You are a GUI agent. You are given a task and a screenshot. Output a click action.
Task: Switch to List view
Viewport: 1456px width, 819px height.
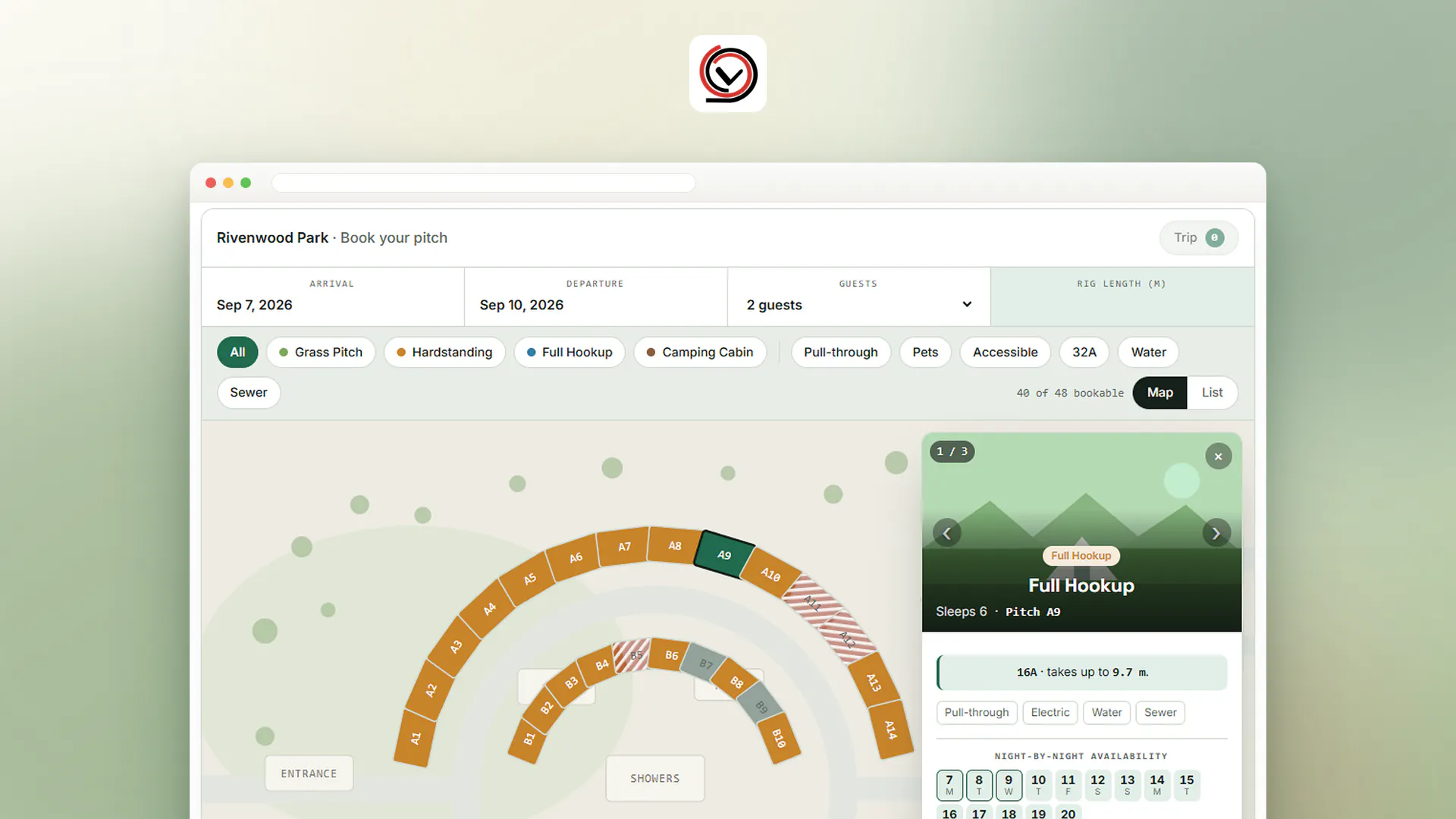coord(1212,393)
